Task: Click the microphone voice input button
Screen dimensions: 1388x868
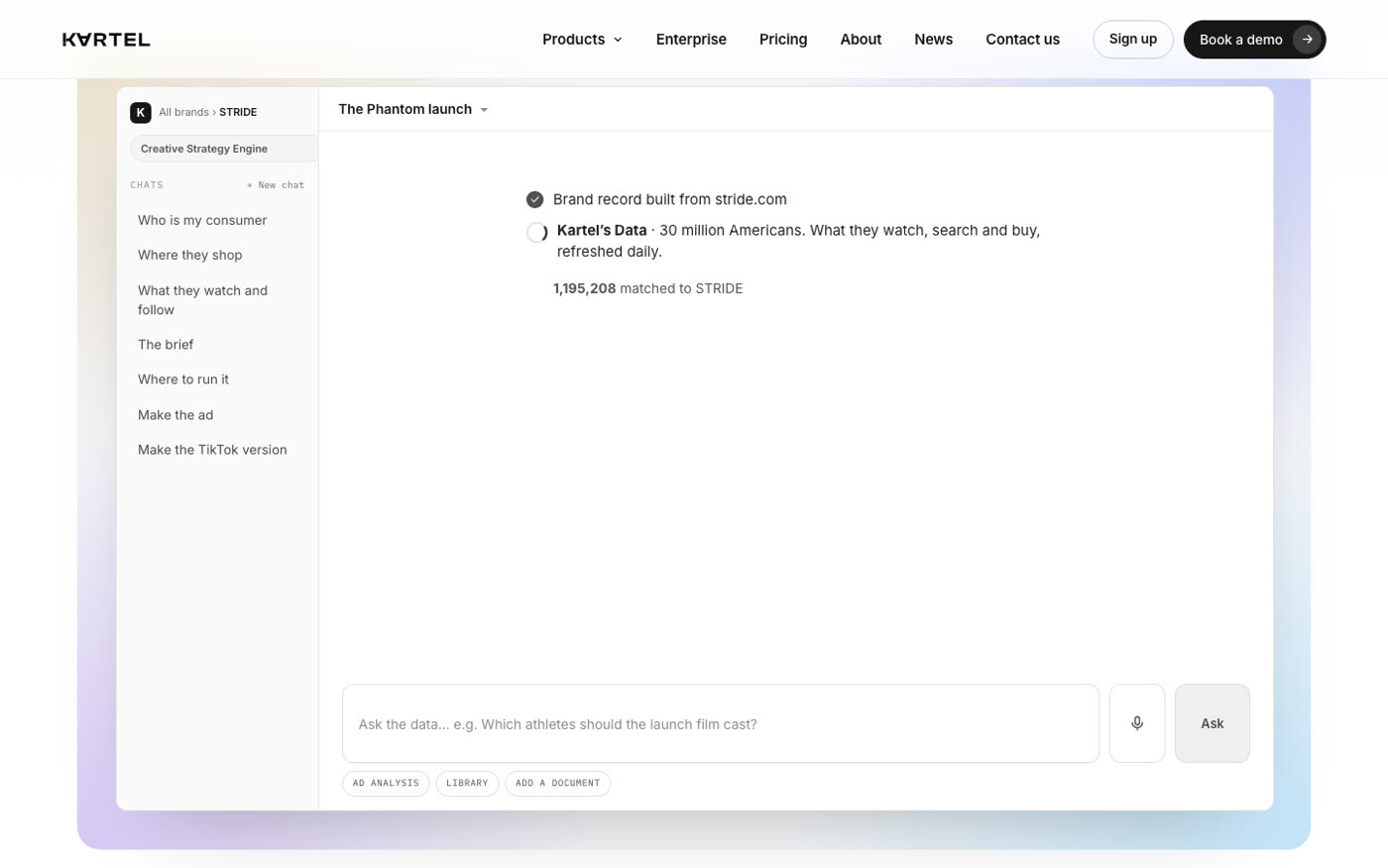Action: point(1137,723)
